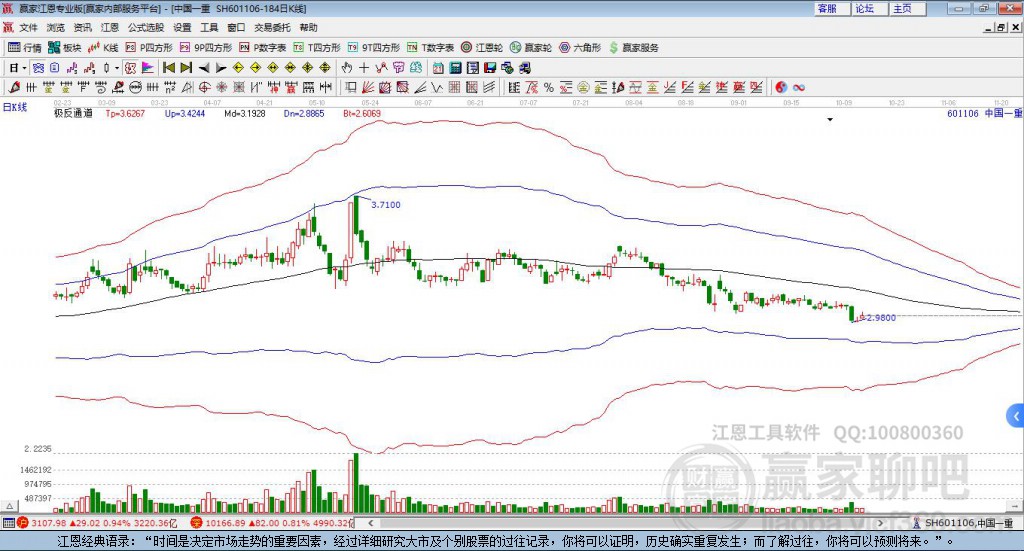Image resolution: width=1024 pixels, height=551 pixels.
Task: Select the crosshair cursor tool
Action: 364,68
